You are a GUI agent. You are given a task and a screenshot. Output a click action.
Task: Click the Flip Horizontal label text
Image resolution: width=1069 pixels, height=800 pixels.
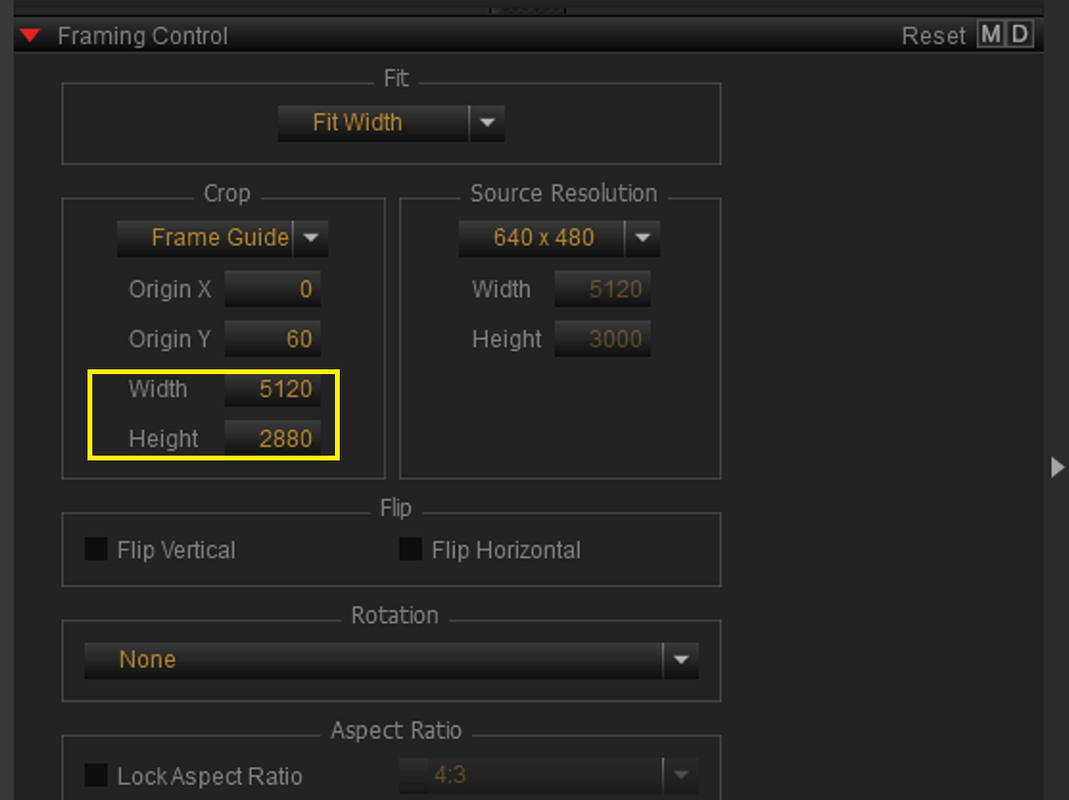pos(506,550)
